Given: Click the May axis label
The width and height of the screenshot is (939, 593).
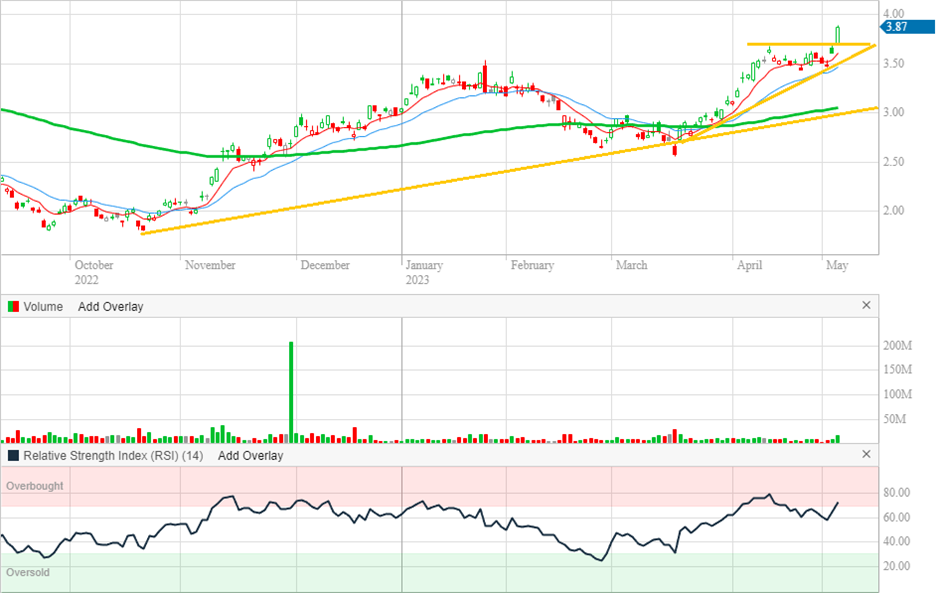Looking at the screenshot, I should coord(837,265).
